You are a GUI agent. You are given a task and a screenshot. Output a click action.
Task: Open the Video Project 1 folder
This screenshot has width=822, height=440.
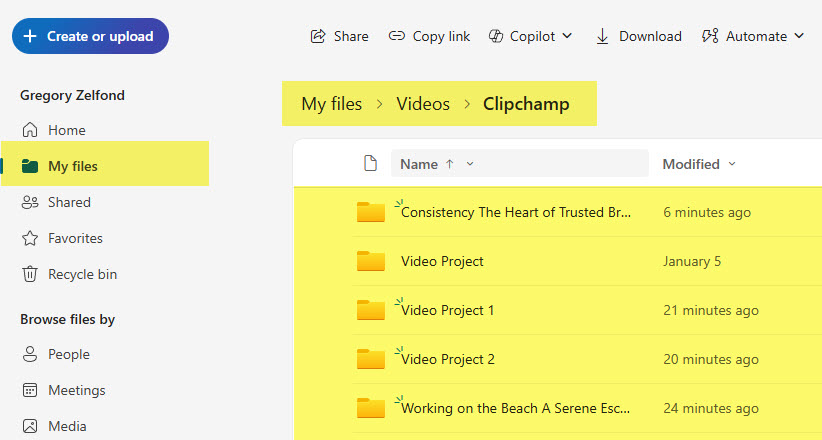(x=447, y=310)
